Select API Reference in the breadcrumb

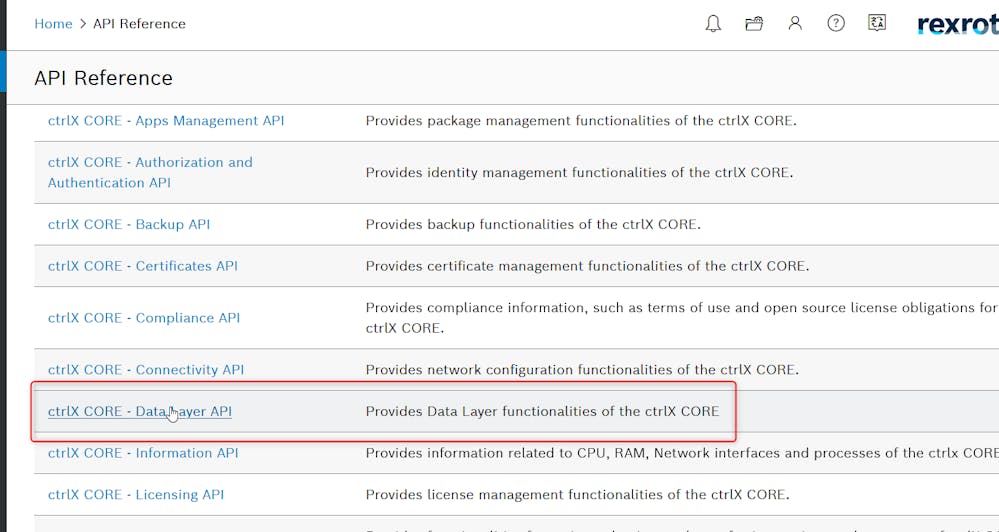click(139, 24)
